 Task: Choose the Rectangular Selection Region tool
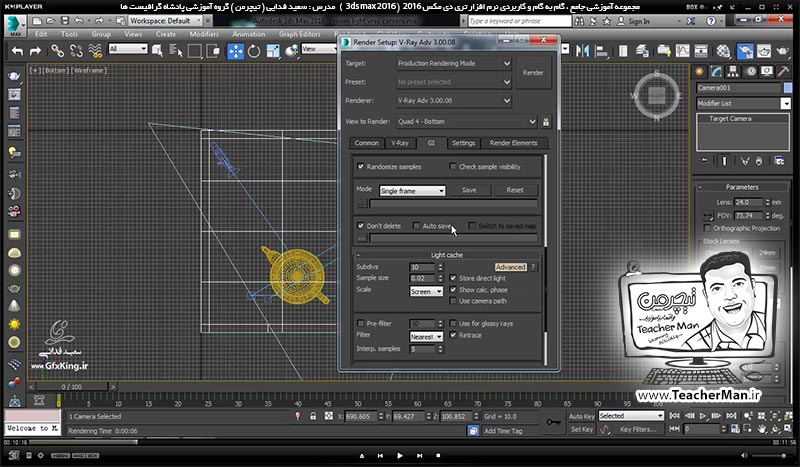pyautogui.click(x=194, y=51)
